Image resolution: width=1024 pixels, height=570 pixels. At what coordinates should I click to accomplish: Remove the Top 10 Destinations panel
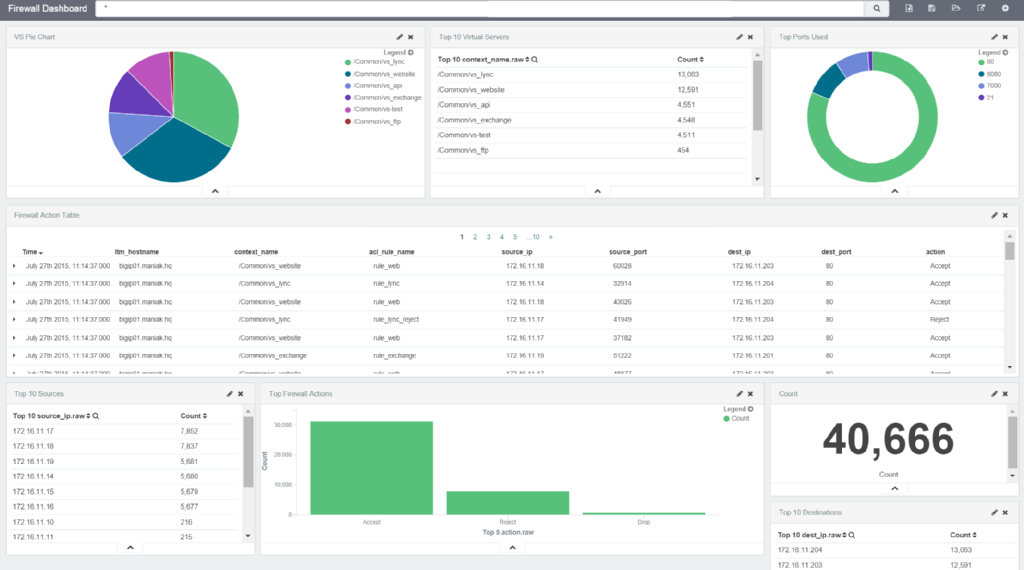click(1005, 513)
